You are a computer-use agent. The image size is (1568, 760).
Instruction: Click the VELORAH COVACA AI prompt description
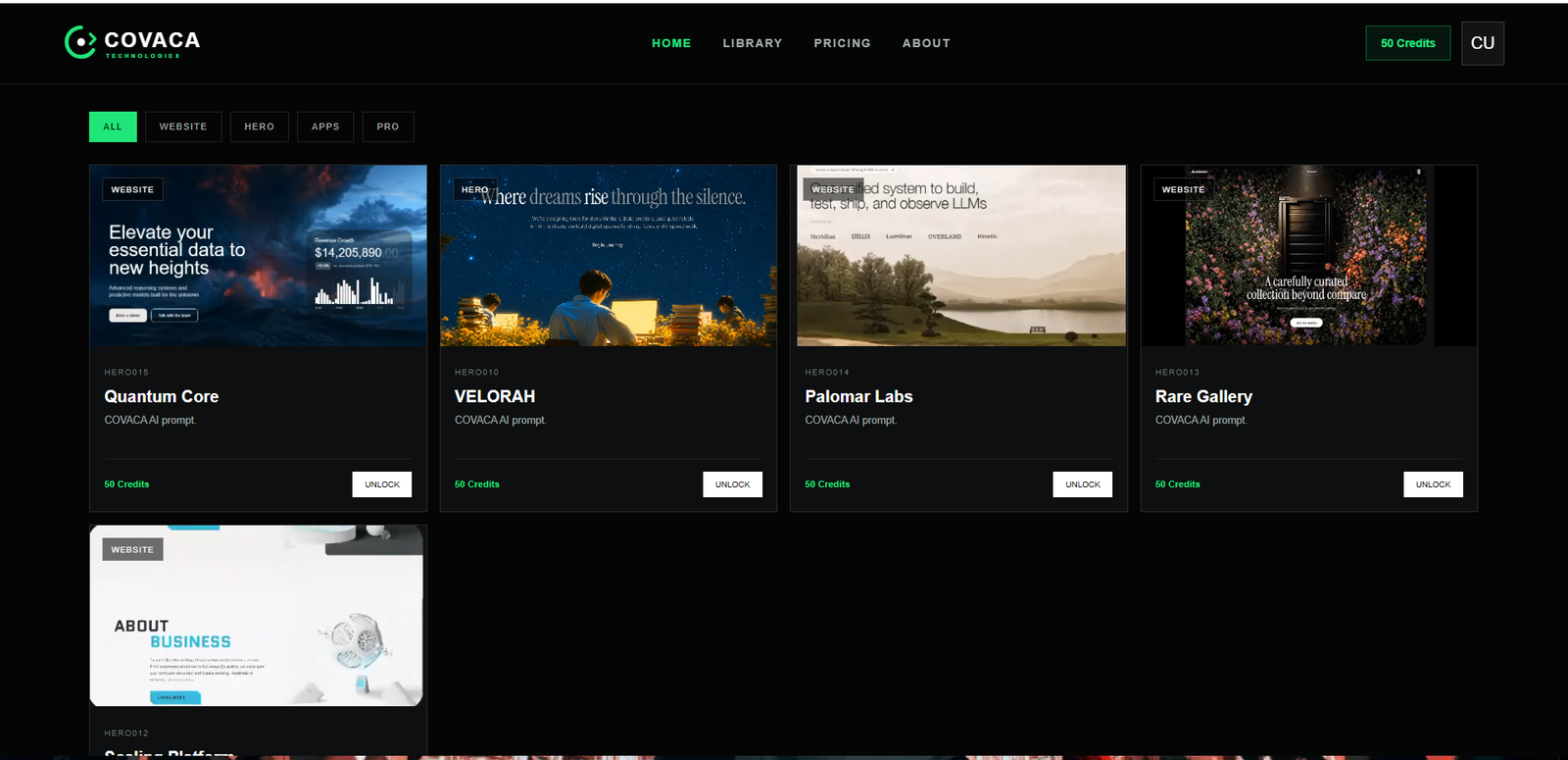coord(501,420)
